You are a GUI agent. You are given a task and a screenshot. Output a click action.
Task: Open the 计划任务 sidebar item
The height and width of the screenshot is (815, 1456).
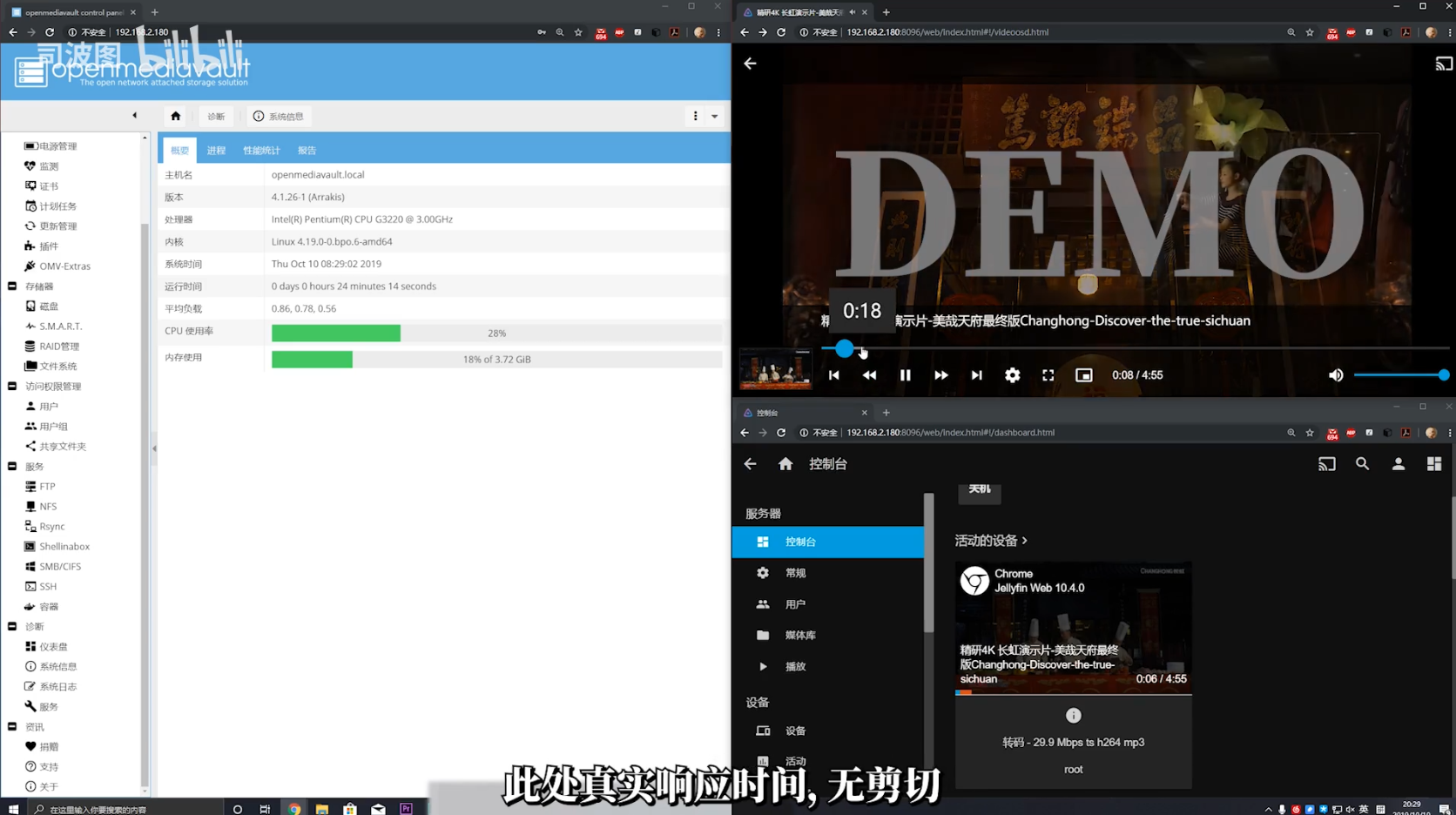(51, 206)
